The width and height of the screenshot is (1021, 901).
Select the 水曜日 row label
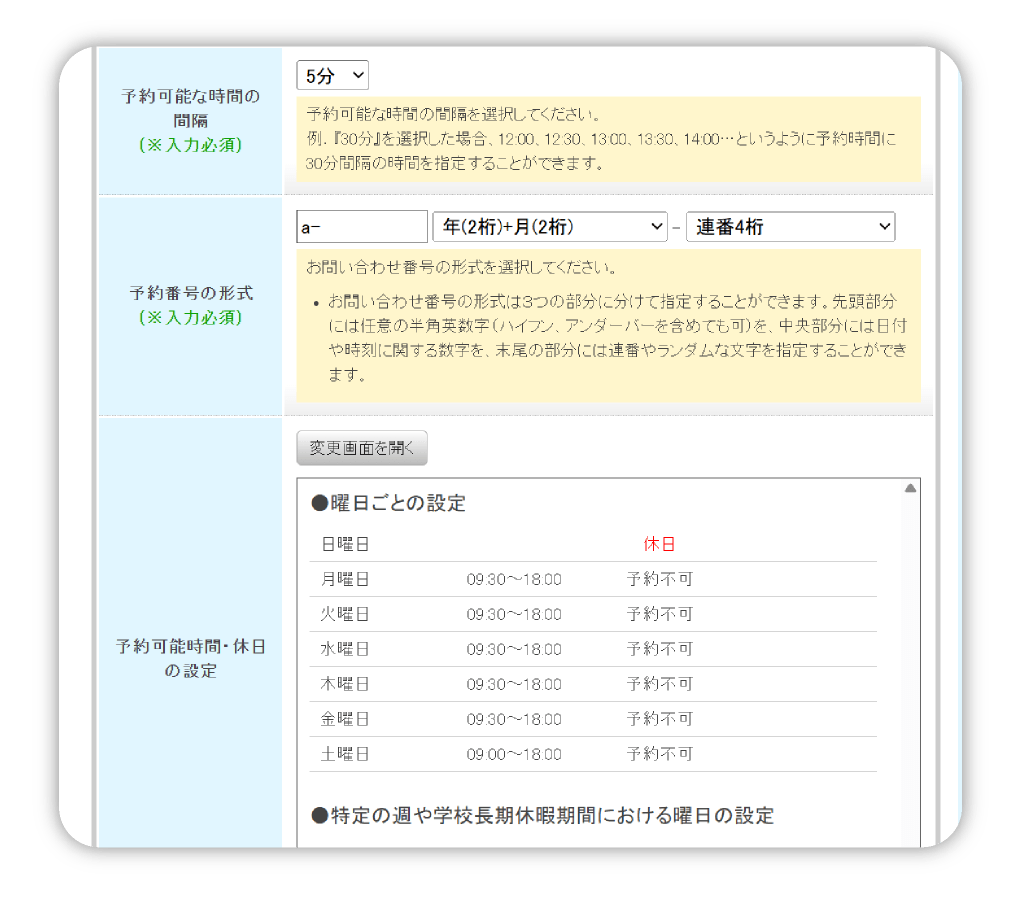tap(345, 649)
